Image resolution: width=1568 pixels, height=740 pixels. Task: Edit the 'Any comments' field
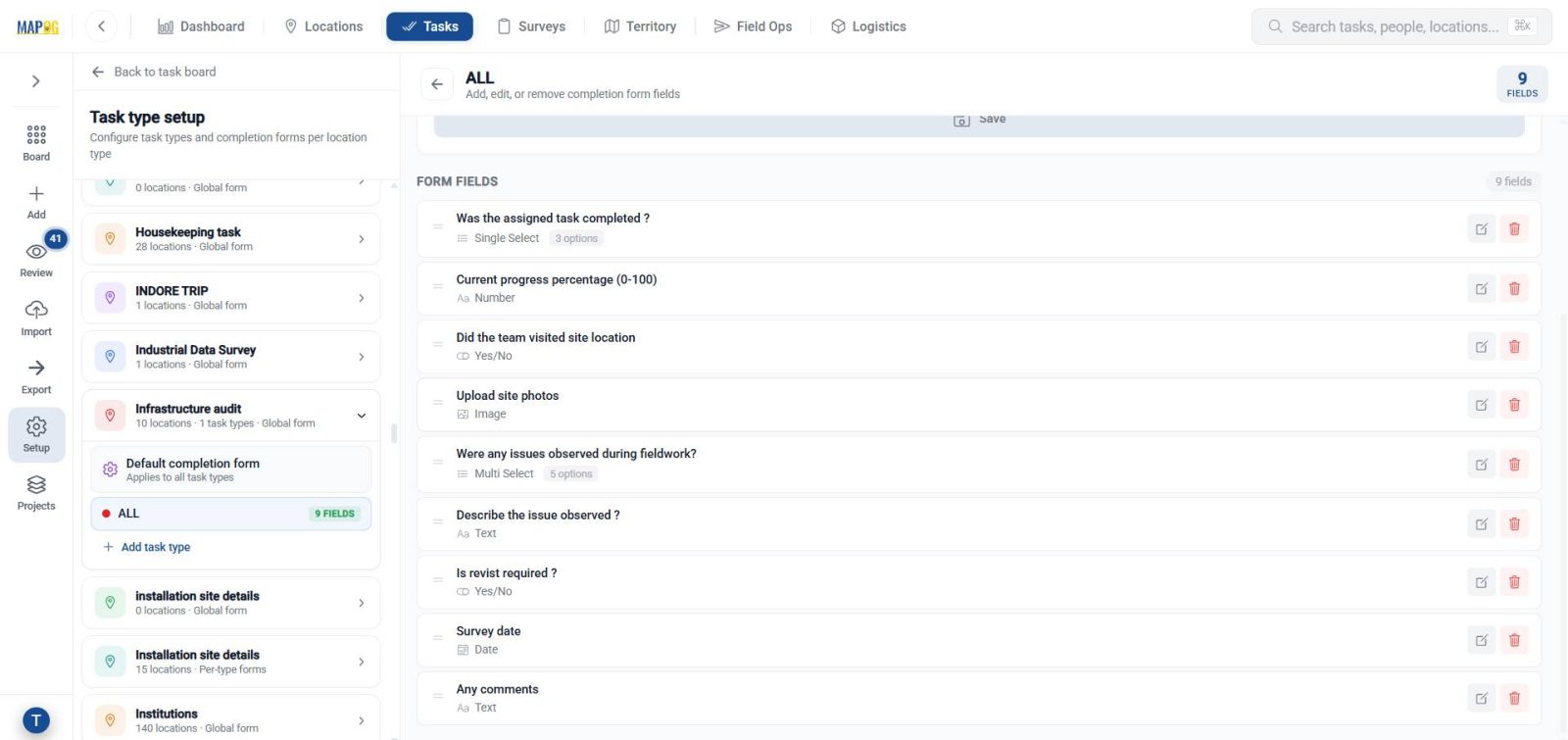tap(1482, 698)
